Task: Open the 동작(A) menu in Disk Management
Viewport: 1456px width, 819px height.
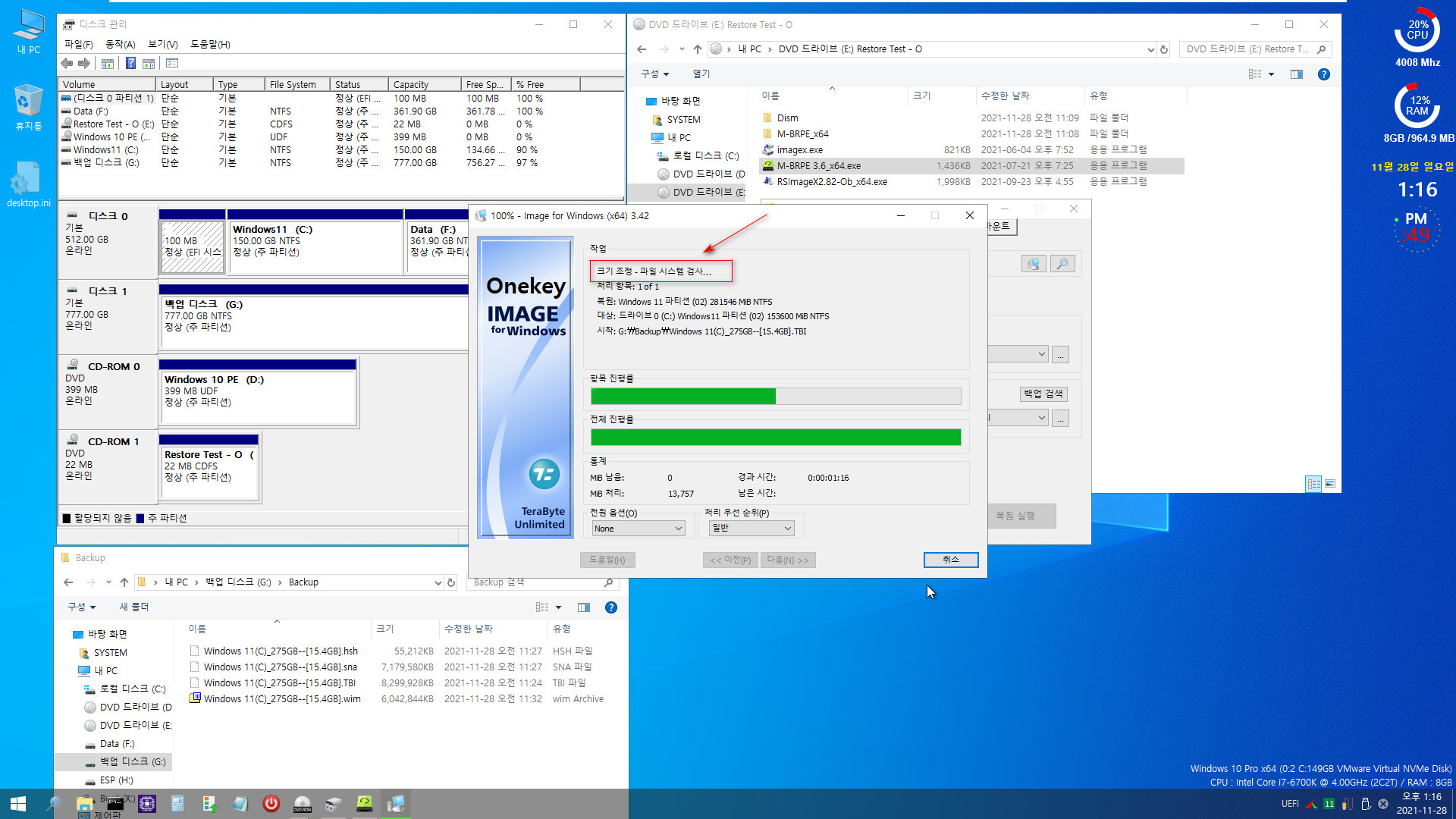Action: click(x=121, y=44)
